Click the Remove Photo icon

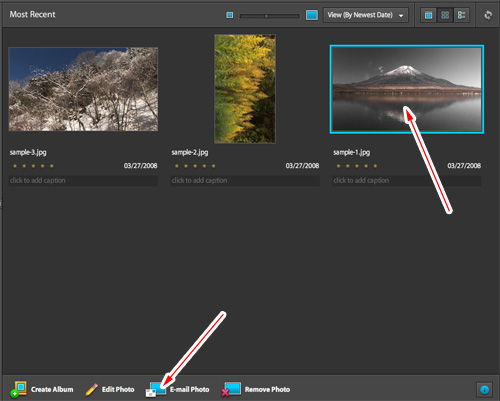tap(231, 389)
